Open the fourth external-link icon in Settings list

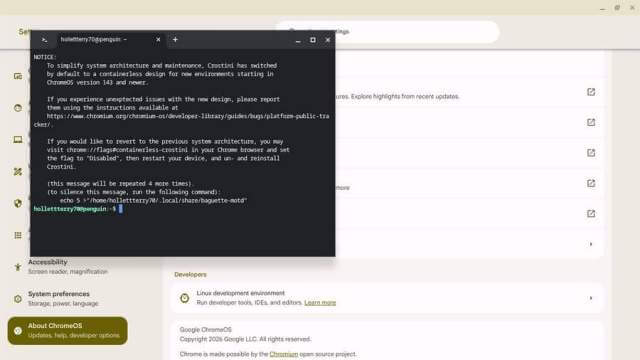click(591, 183)
